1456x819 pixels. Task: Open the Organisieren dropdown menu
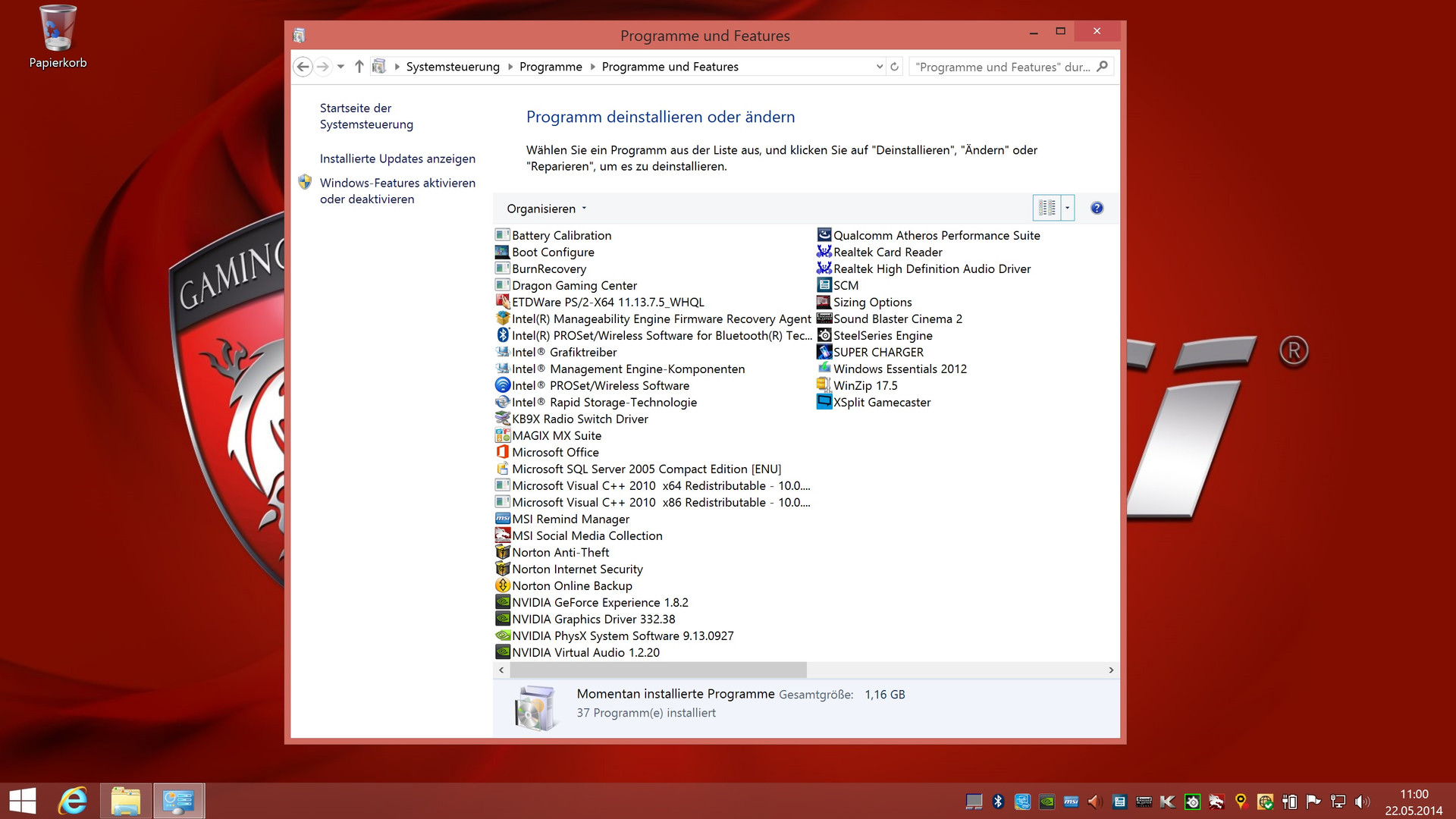tap(546, 209)
